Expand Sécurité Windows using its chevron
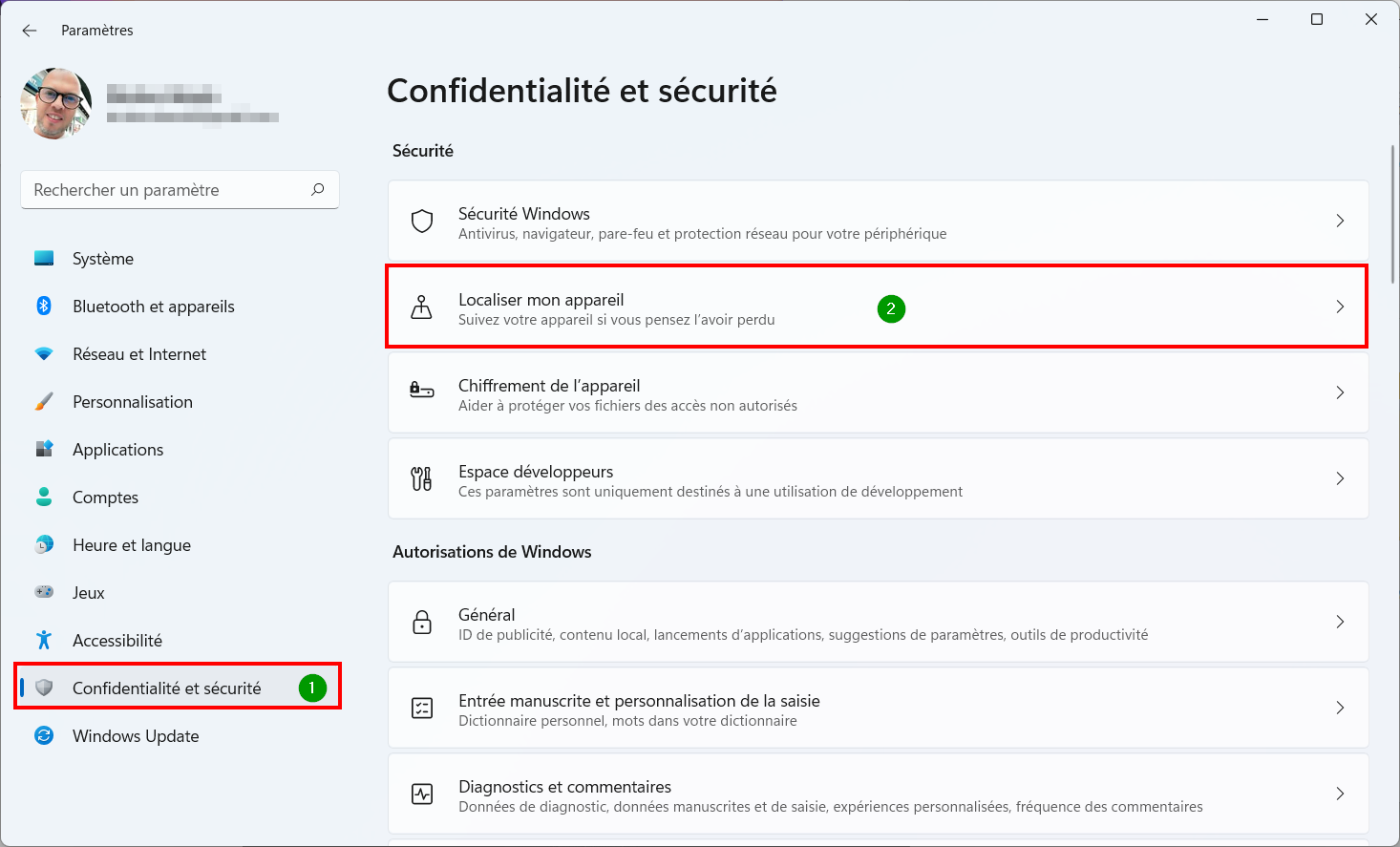 [1340, 221]
